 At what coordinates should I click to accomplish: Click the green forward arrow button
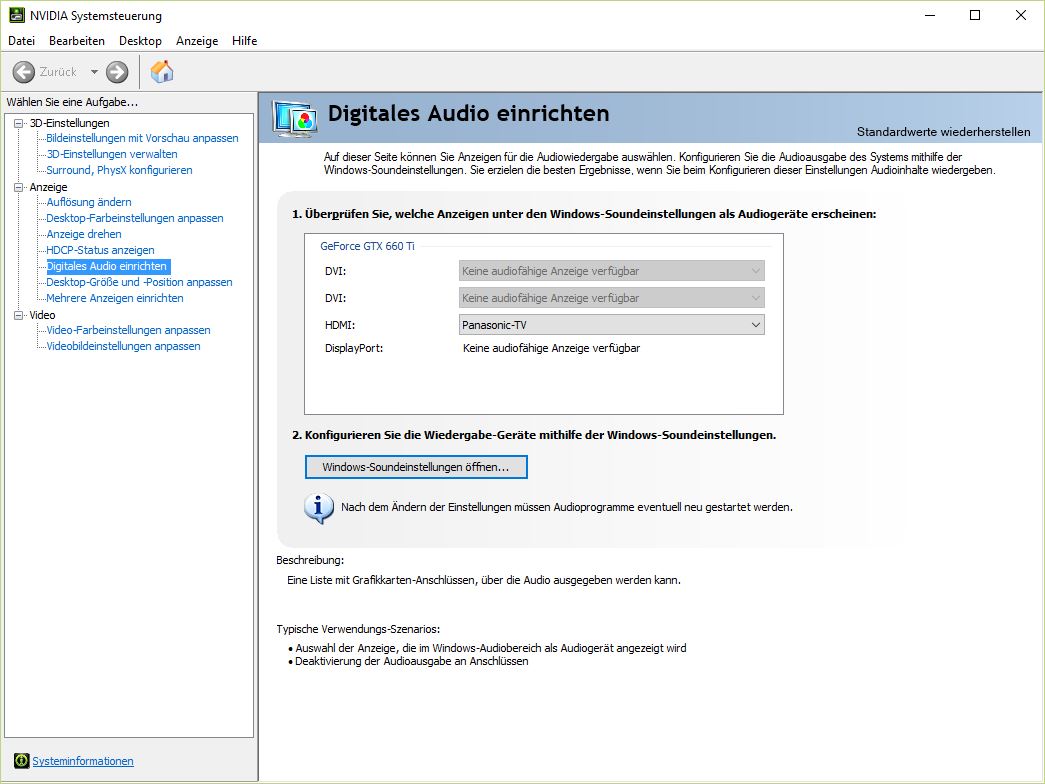[117, 72]
